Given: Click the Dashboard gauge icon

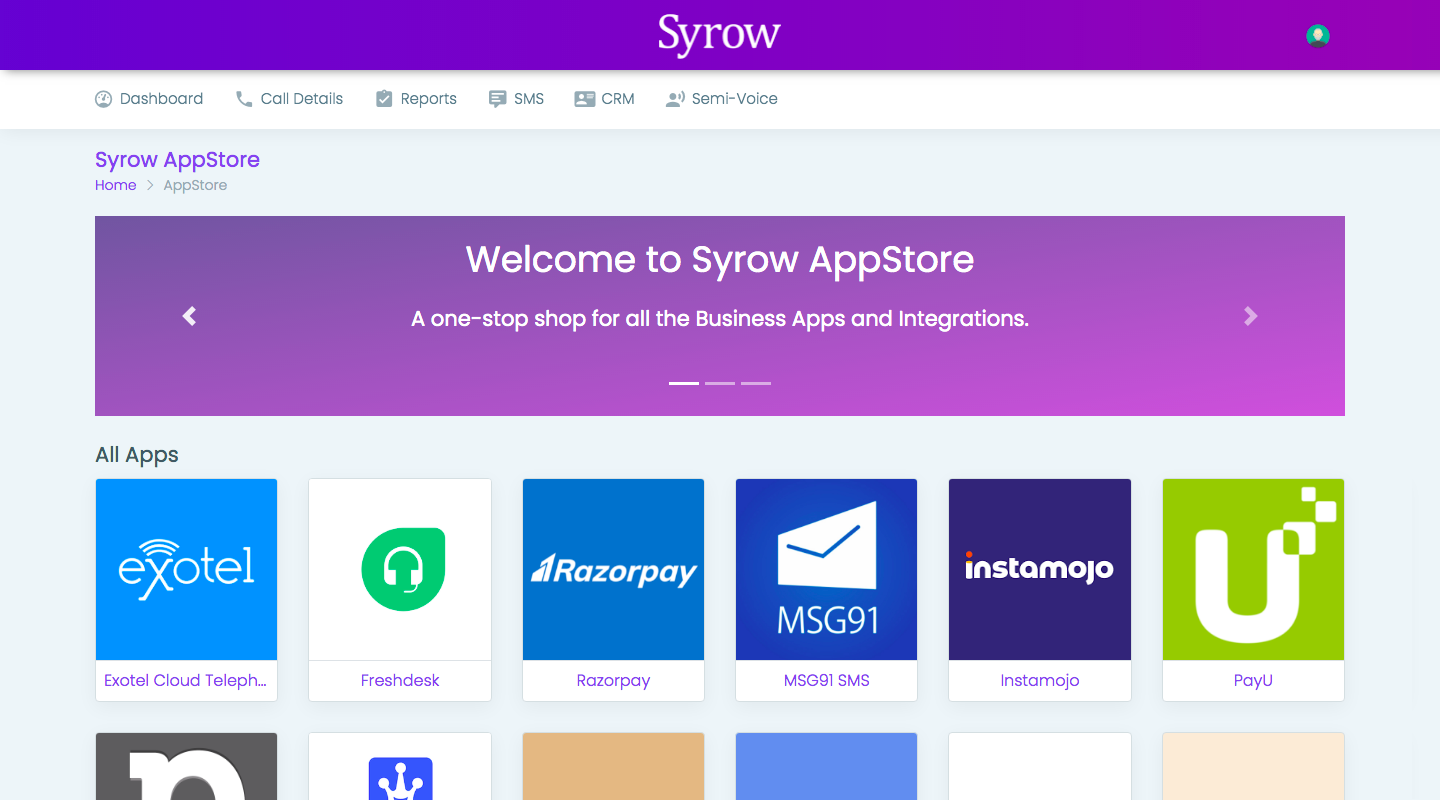Looking at the screenshot, I should [x=103, y=99].
